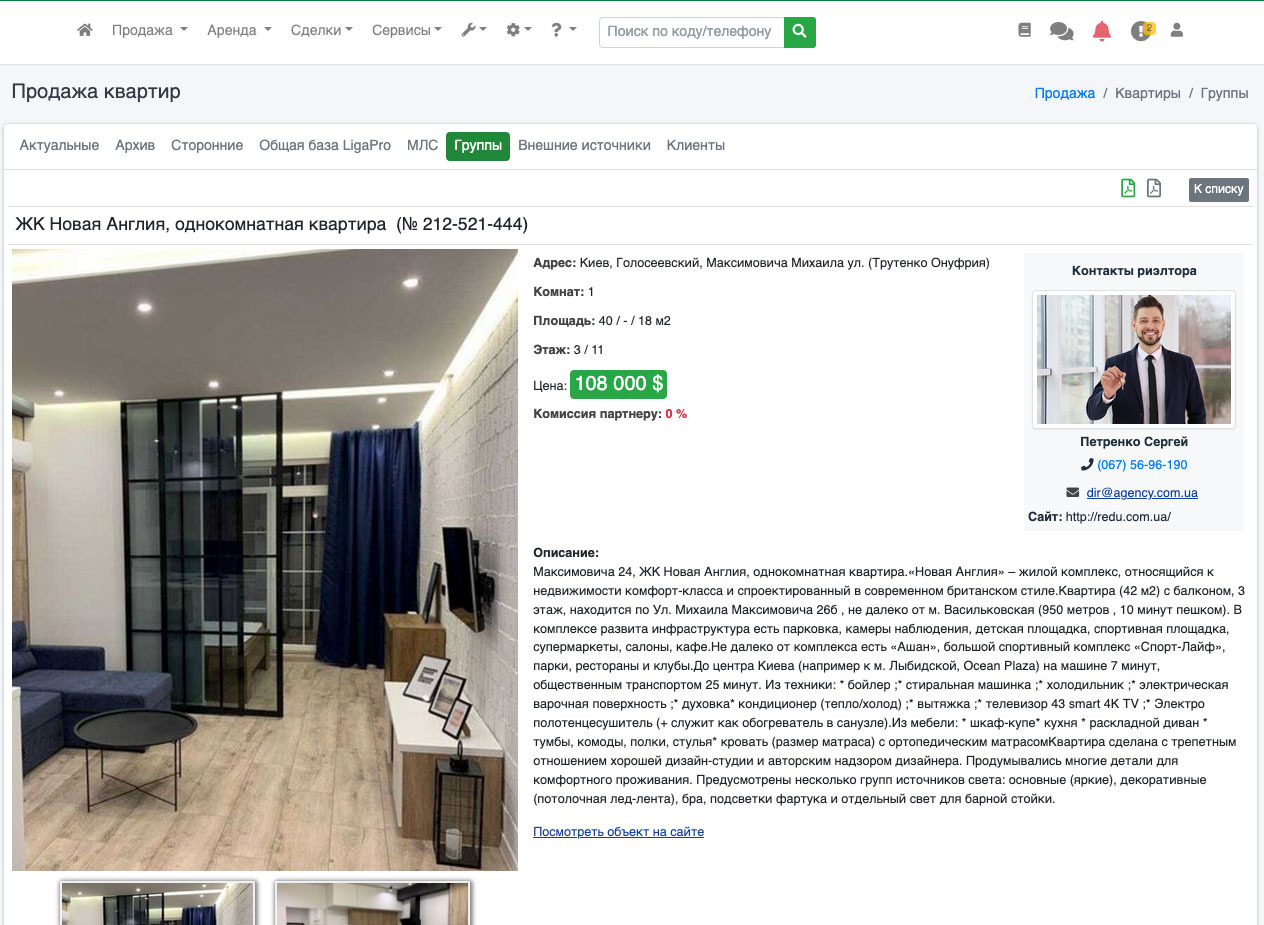Switch to the Архив tab
The height and width of the screenshot is (925, 1264).
click(x=135, y=146)
